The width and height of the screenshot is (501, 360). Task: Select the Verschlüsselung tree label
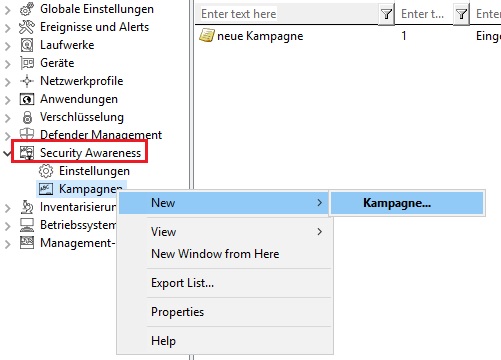click(x=82, y=117)
